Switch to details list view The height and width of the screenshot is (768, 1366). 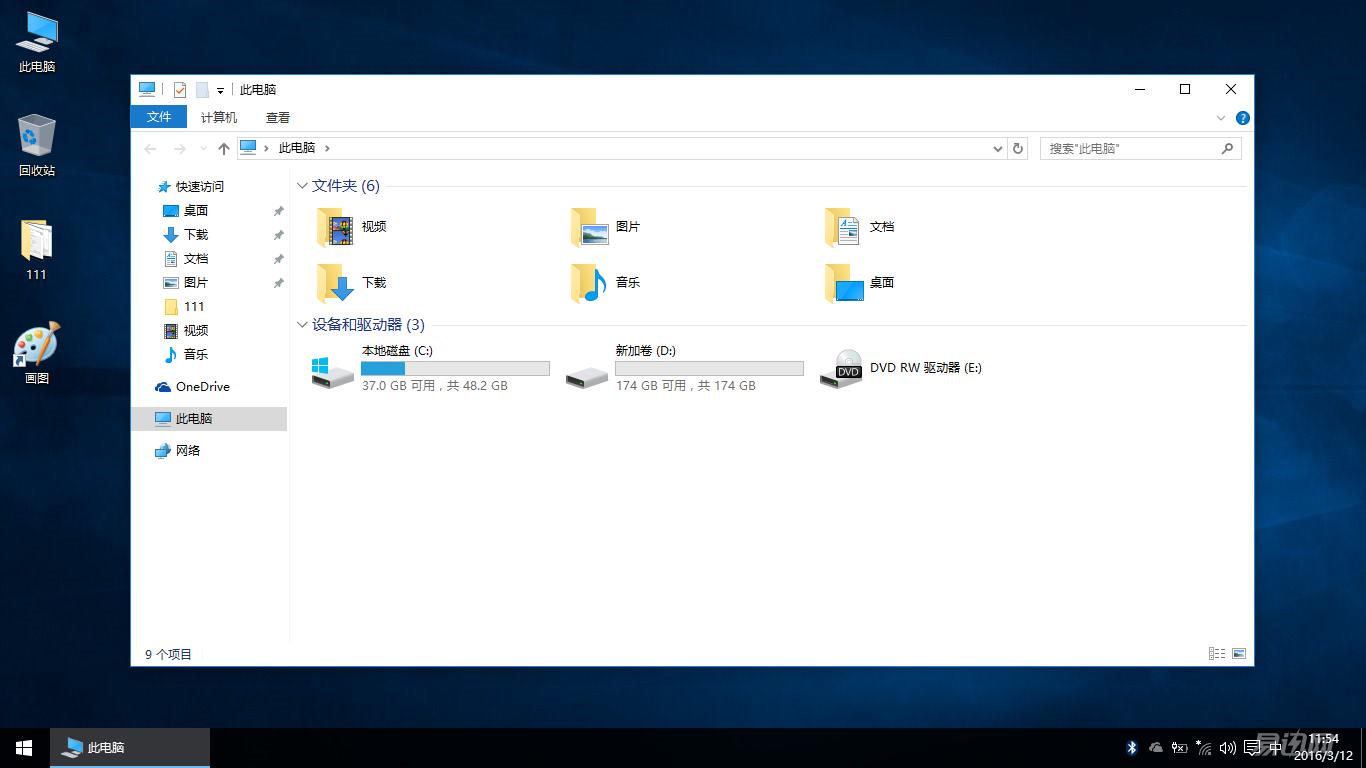click(1217, 654)
